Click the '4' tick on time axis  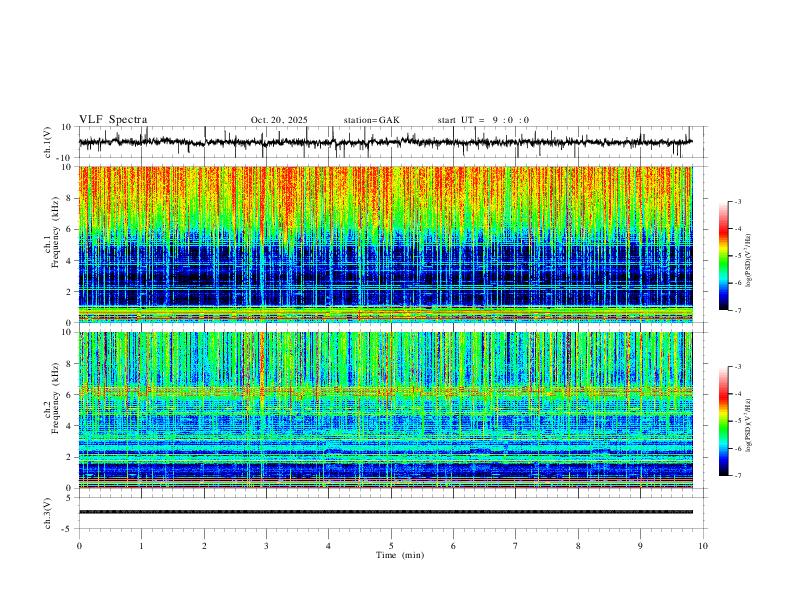pos(328,546)
